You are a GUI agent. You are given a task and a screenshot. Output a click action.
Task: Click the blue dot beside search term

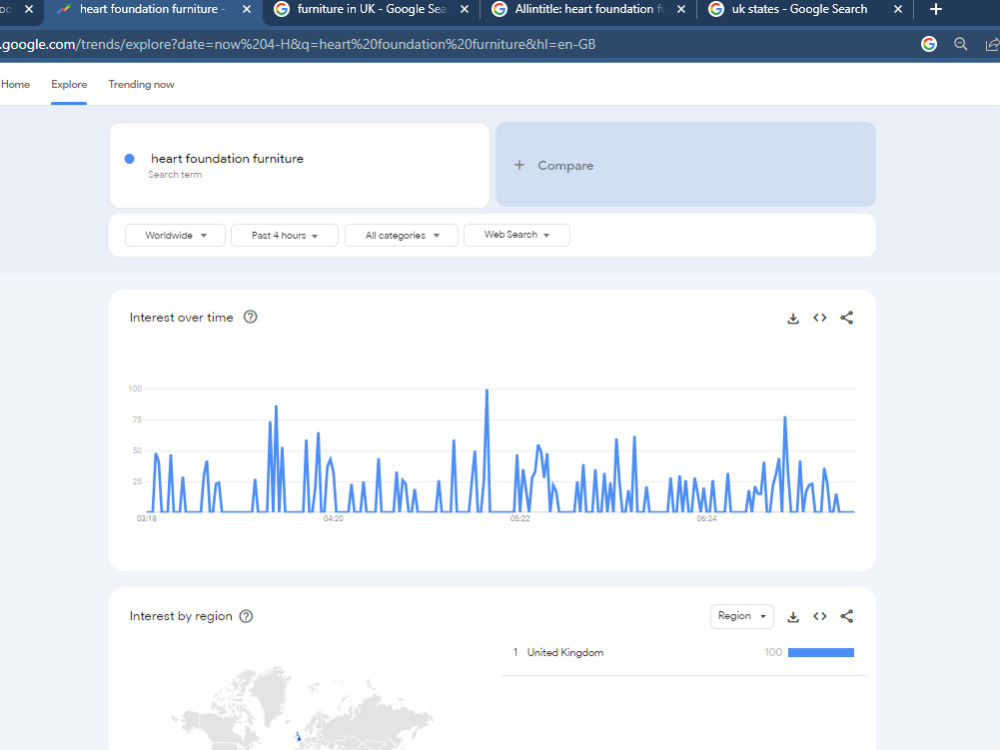pyautogui.click(x=129, y=159)
